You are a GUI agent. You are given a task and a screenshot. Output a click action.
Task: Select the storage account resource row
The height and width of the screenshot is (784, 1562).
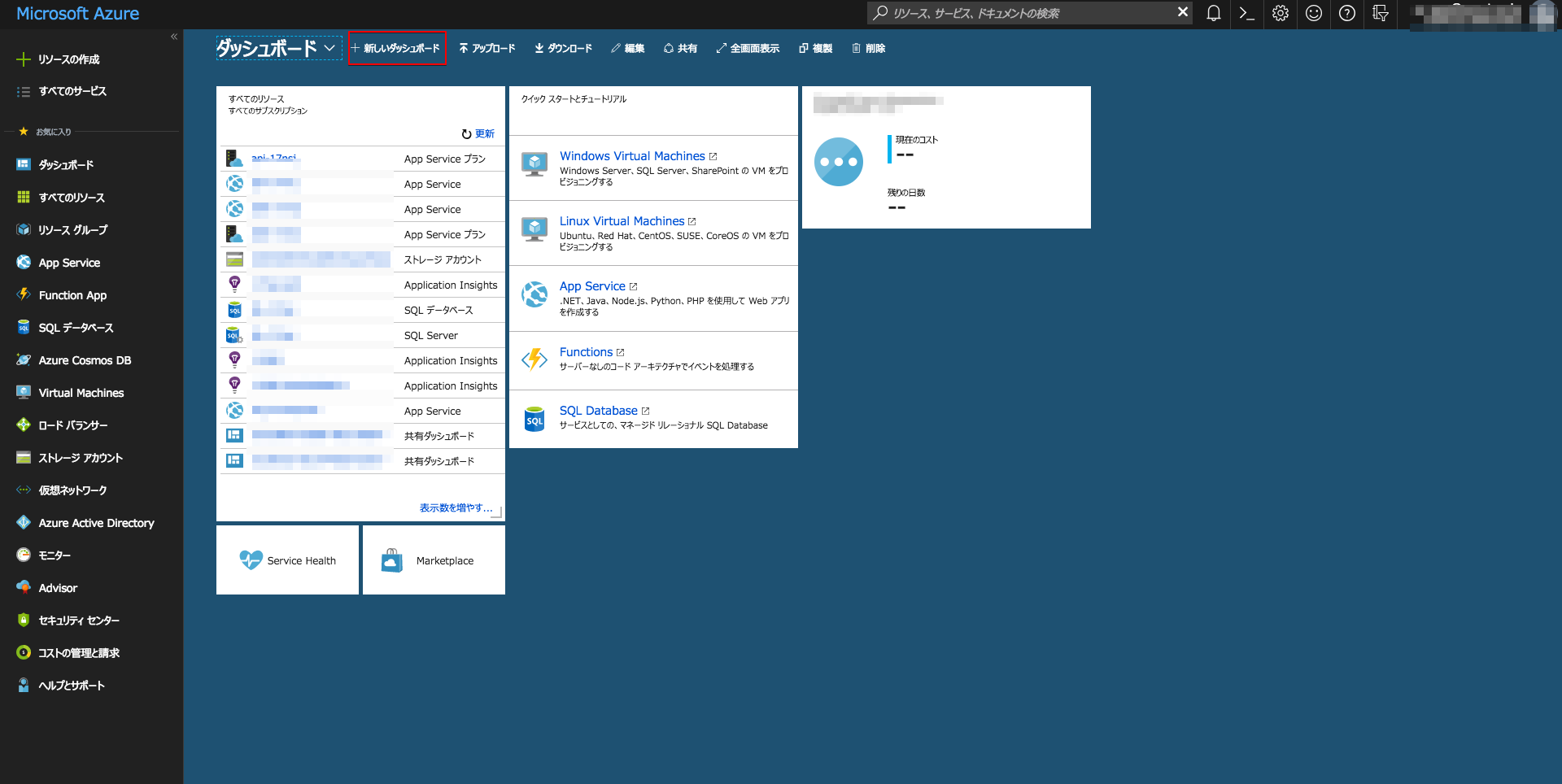[x=362, y=259]
